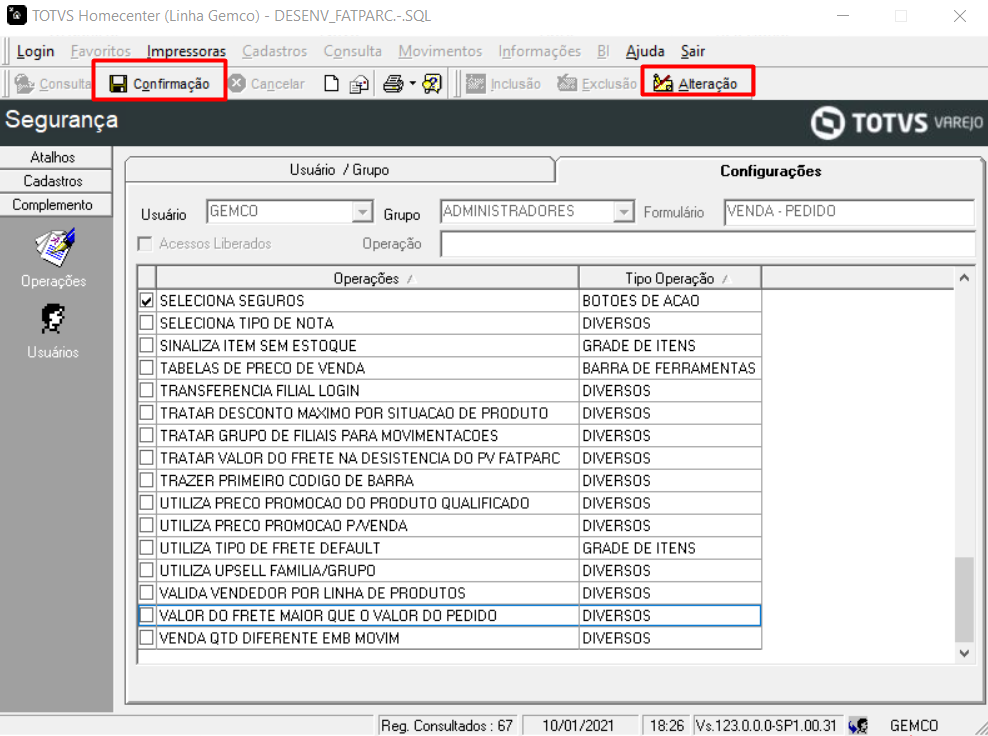Check UTILIZA TIPO DE FRETE DEFAULT checkbox
The height and width of the screenshot is (736, 988).
point(147,548)
